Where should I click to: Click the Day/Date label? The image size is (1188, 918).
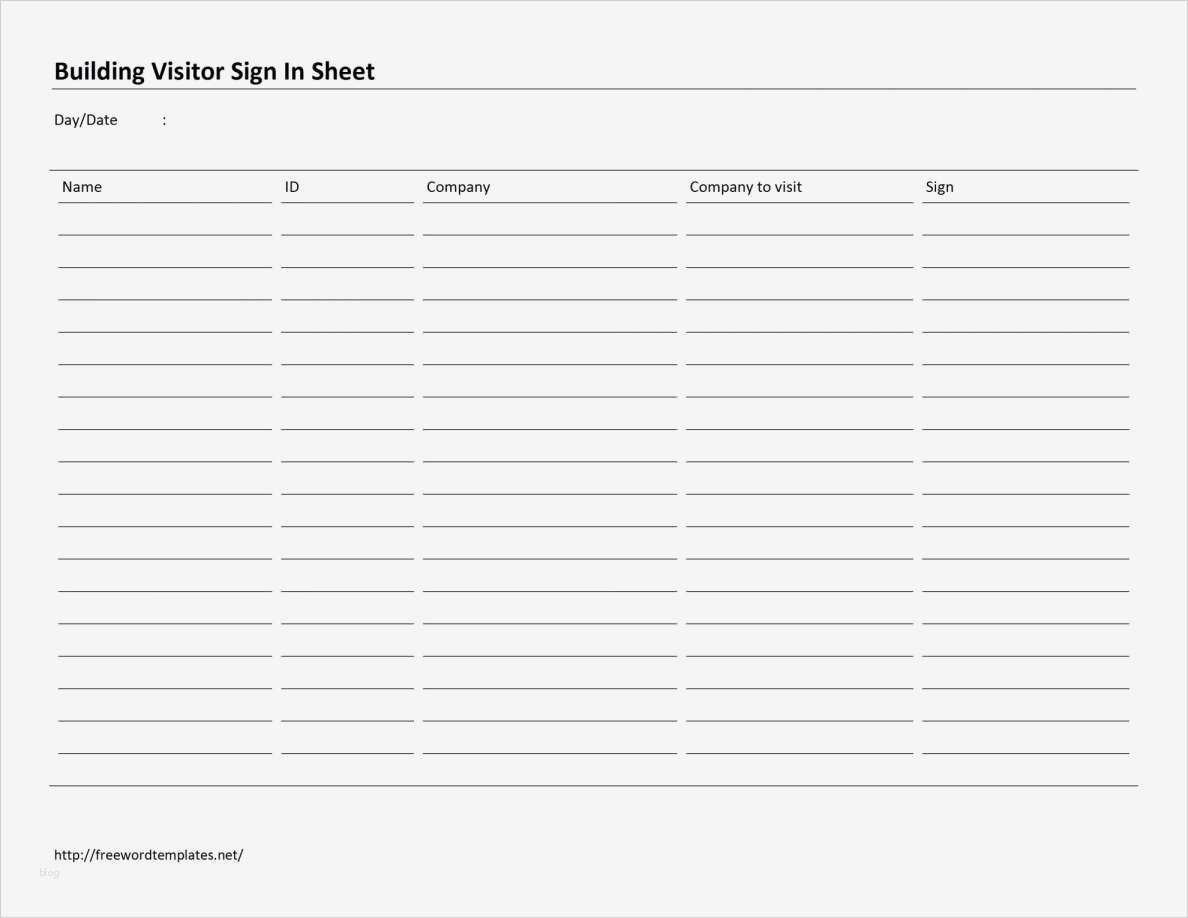tap(86, 120)
